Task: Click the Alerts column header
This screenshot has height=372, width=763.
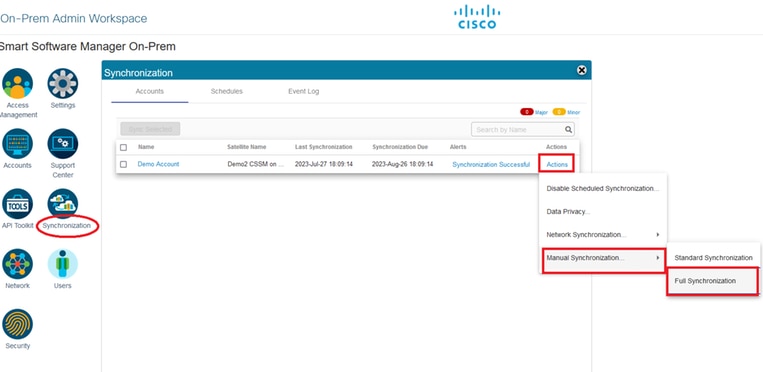Action: tap(457, 147)
